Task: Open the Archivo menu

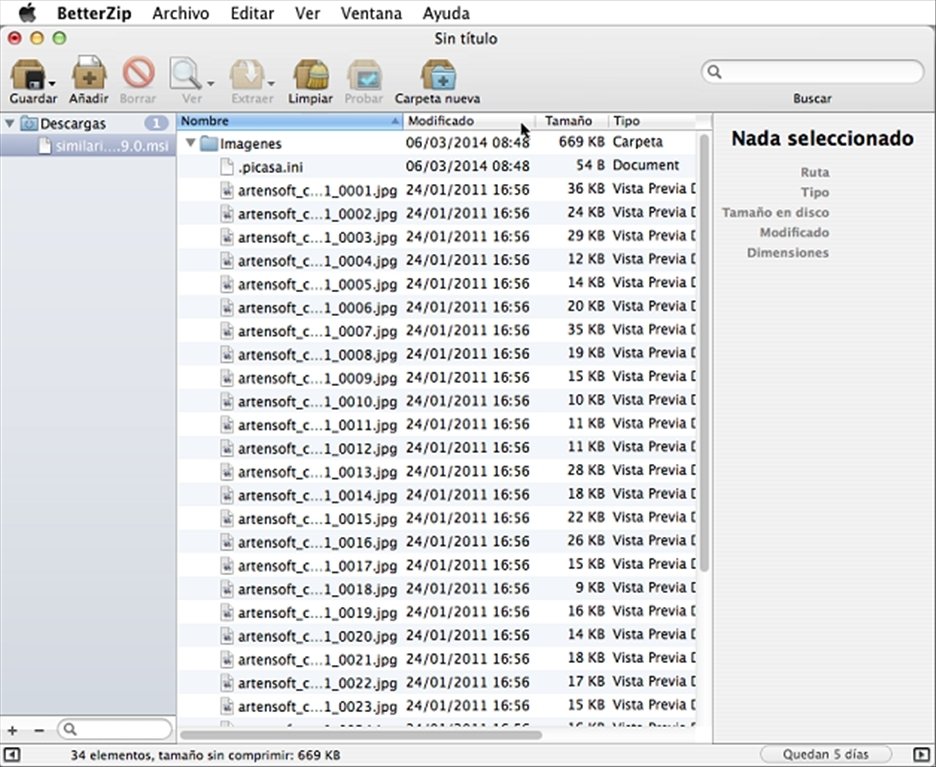Action: coord(180,13)
